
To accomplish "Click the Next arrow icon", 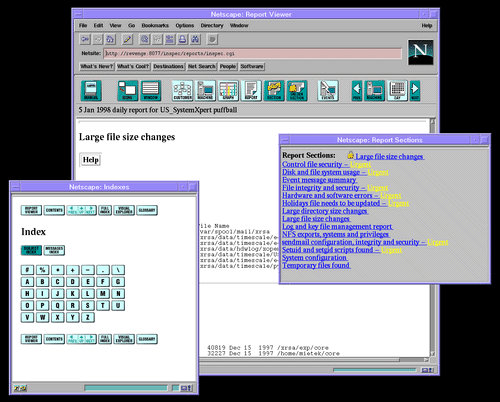I will coord(415,90).
